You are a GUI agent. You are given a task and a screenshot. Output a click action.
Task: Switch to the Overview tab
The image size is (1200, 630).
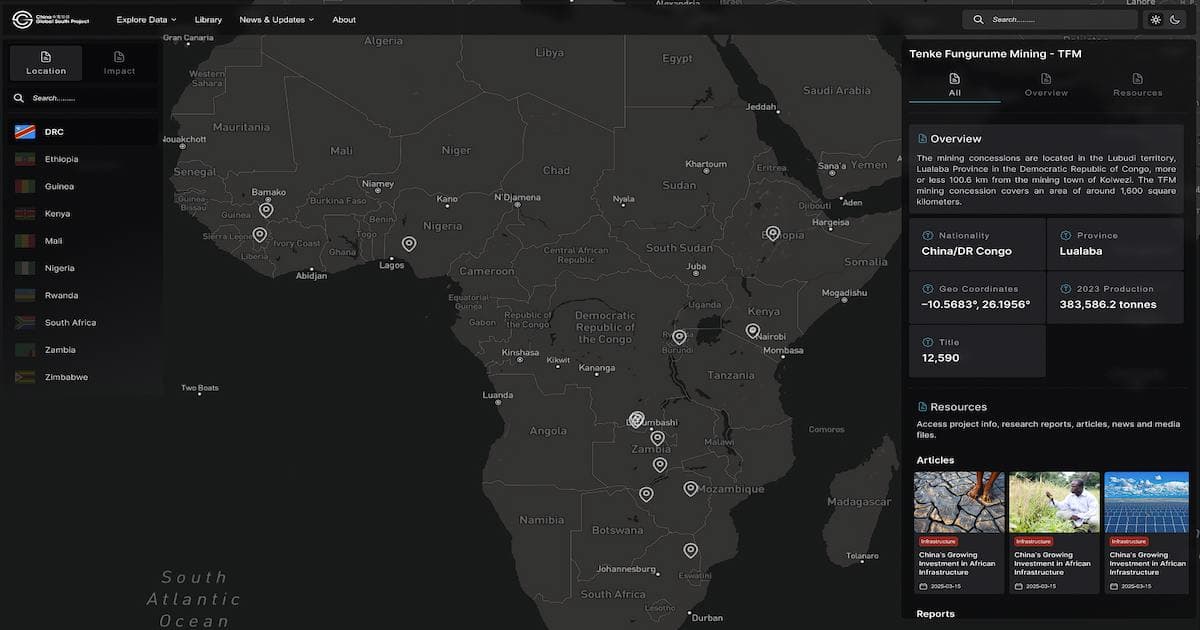click(x=1046, y=91)
